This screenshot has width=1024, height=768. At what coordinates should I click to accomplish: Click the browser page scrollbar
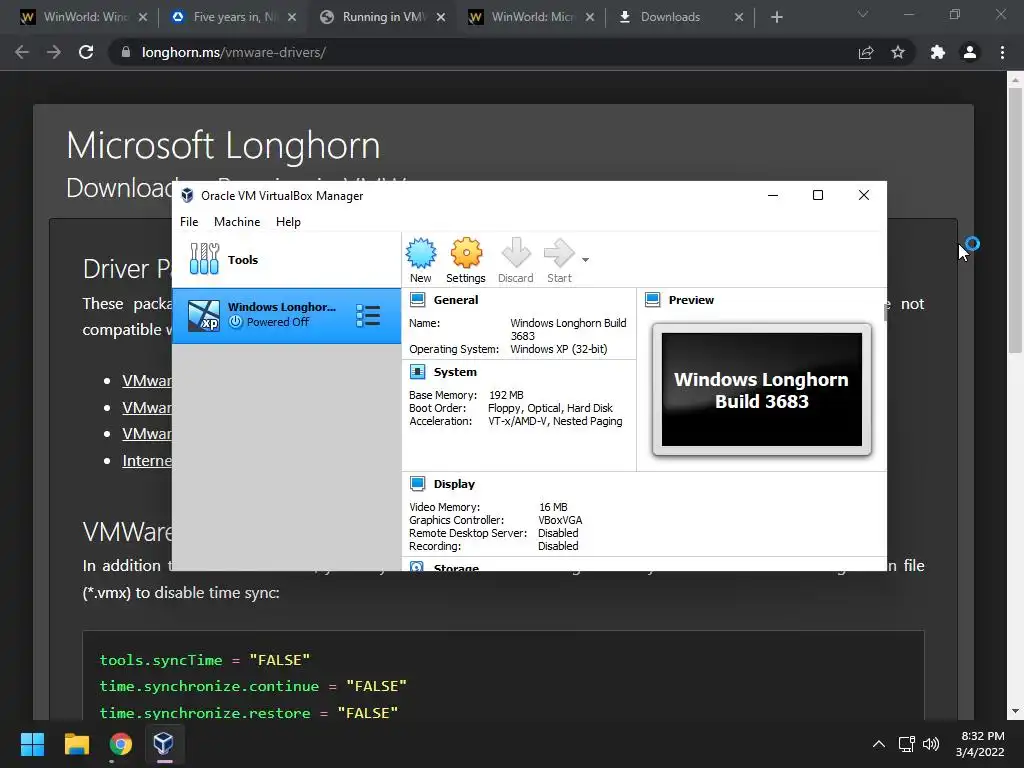tap(1015, 221)
